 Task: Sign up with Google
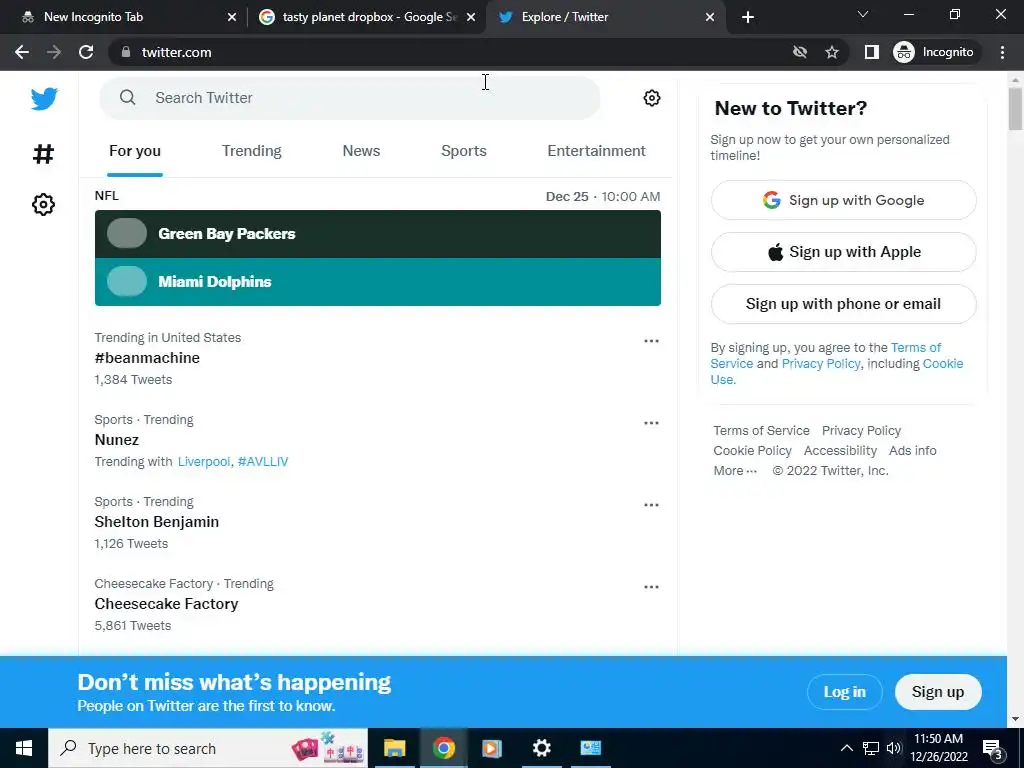843,200
